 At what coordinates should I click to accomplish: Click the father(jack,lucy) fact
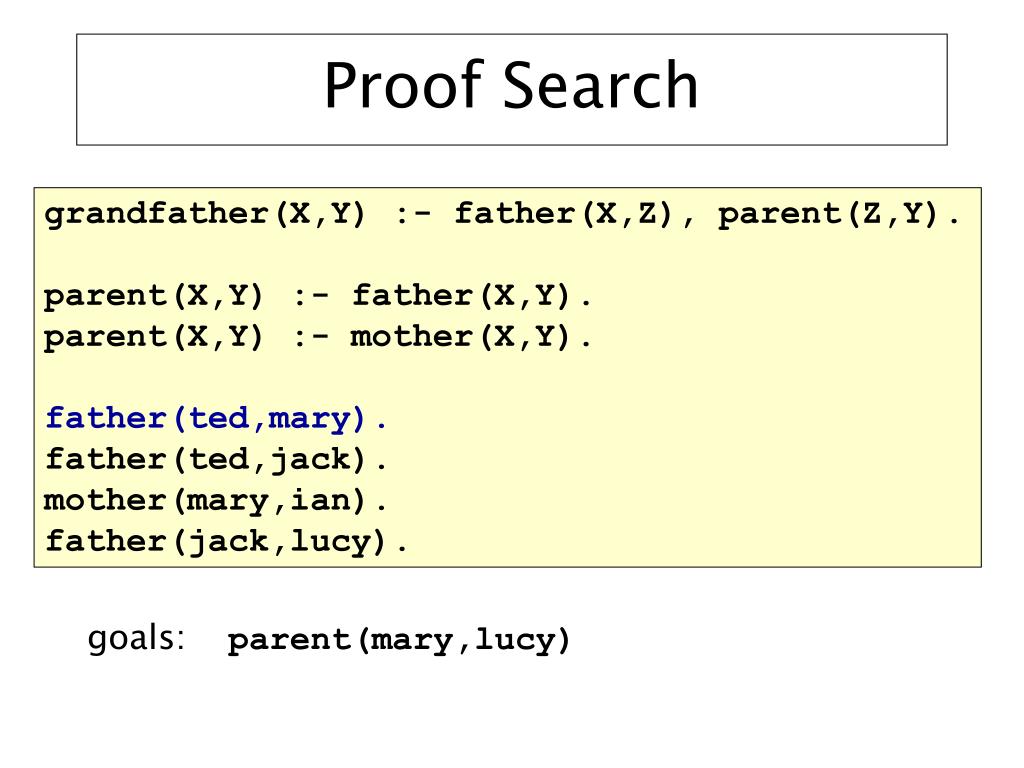pyautogui.click(x=226, y=542)
